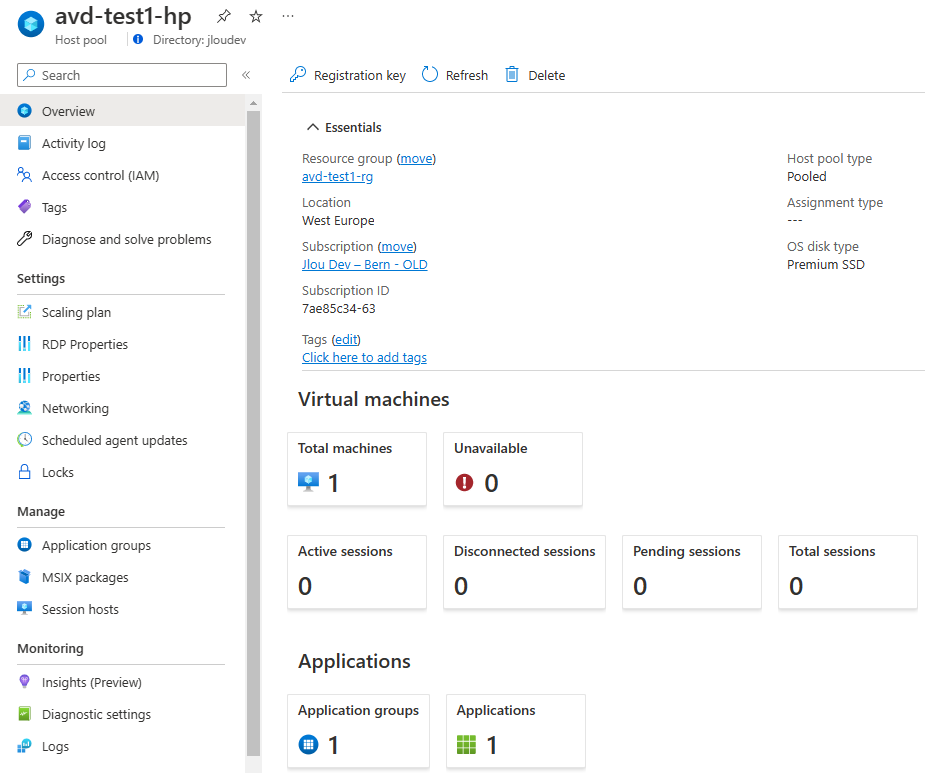The width and height of the screenshot is (925, 773).
Task: Click the Access control people icon
Action: click(24, 175)
